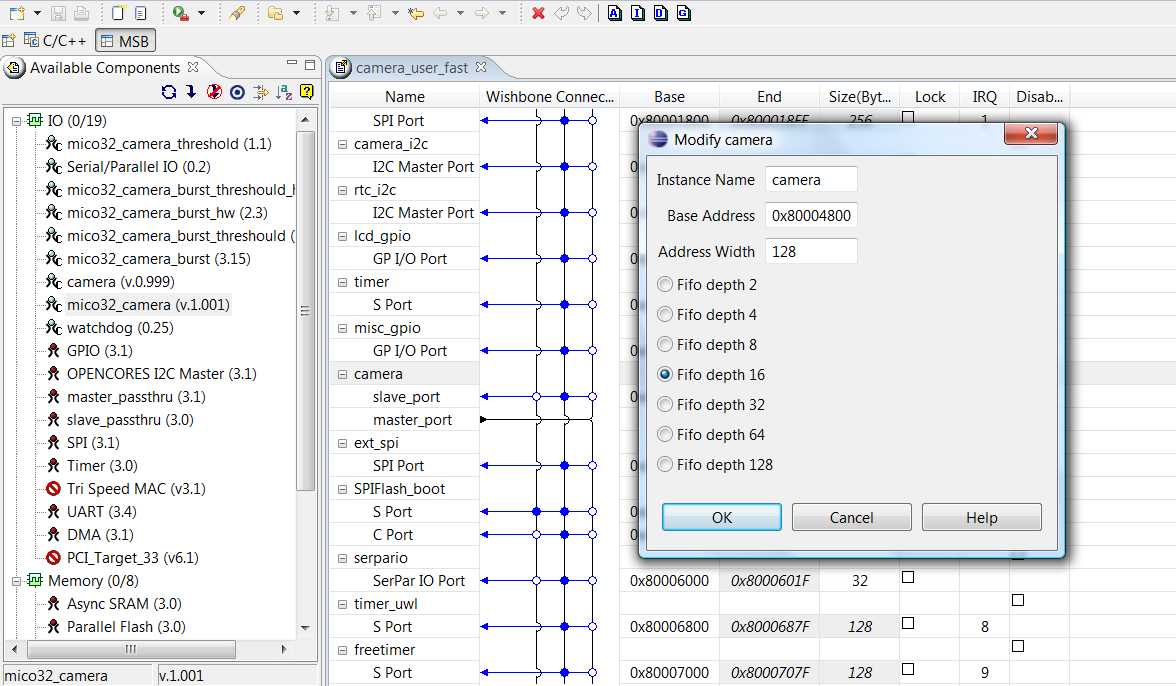1176x686 pixels.
Task: Select the Available Components view tab
Action: click(104, 67)
